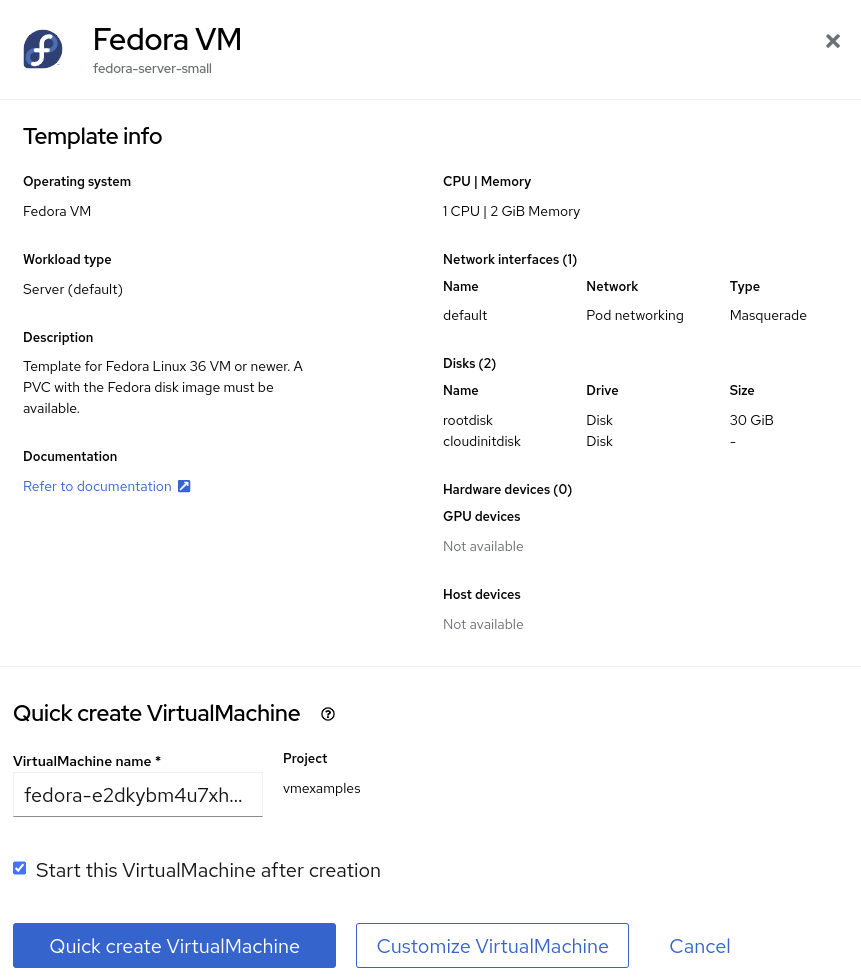The height and width of the screenshot is (978, 861).
Task: Click the Masquerade interface type
Action: 768,315
